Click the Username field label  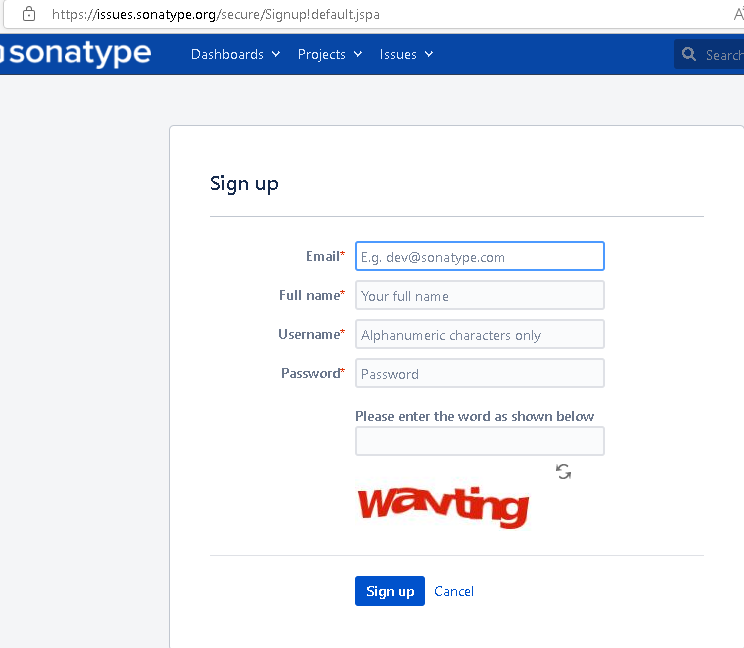click(x=308, y=335)
